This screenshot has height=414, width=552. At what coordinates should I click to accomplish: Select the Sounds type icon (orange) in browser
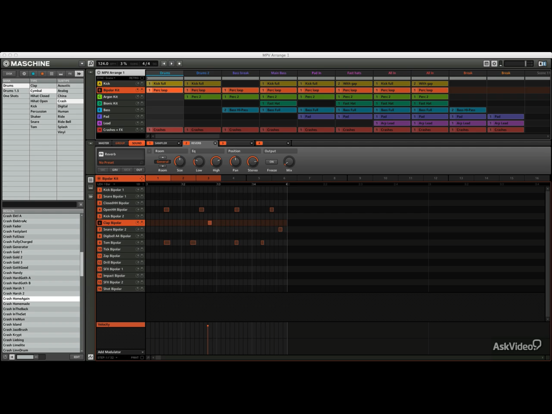42,74
